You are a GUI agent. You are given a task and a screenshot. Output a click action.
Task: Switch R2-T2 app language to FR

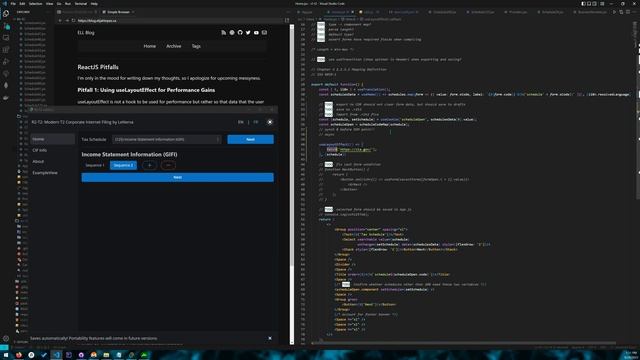pos(256,122)
